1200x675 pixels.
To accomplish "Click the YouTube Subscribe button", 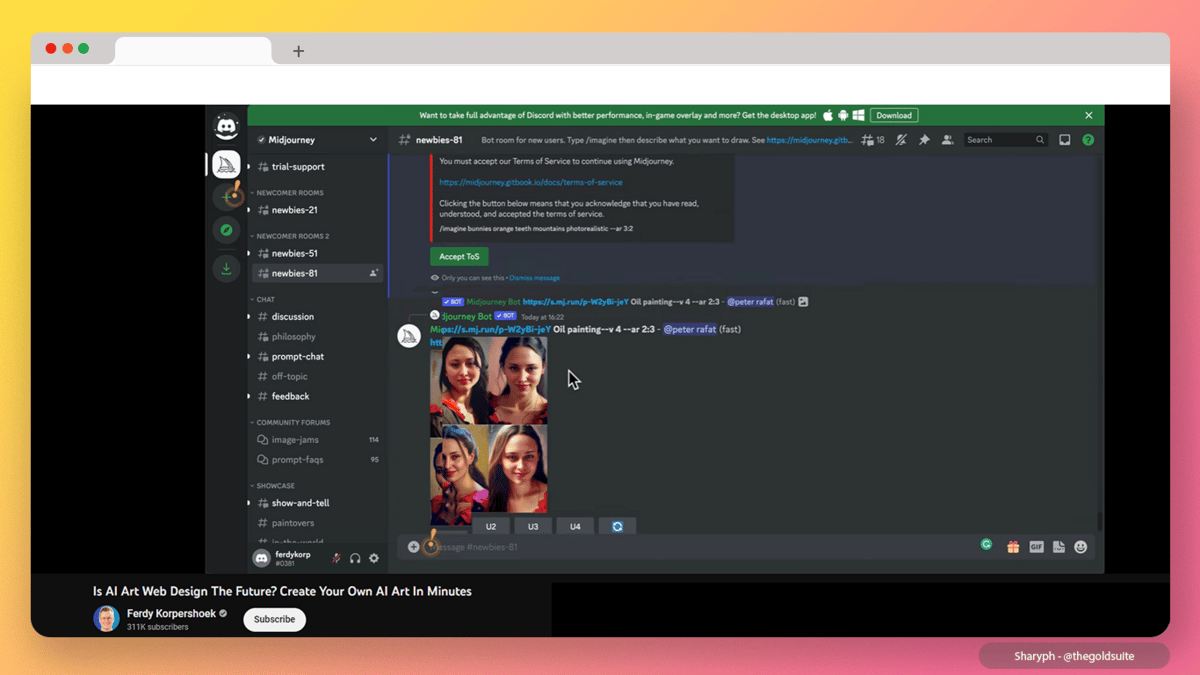I will (274, 620).
